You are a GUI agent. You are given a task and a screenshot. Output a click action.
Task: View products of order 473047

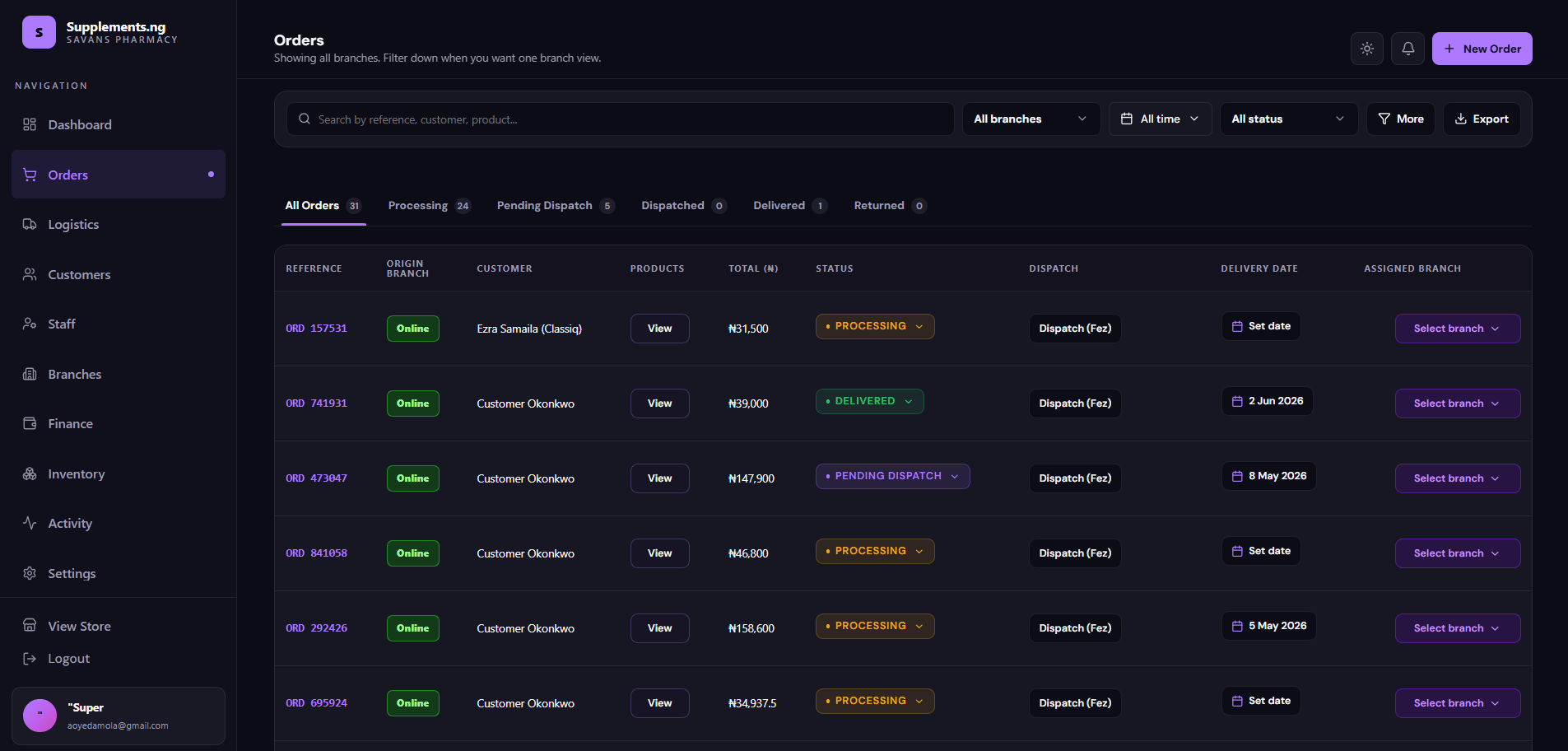(x=660, y=478)
